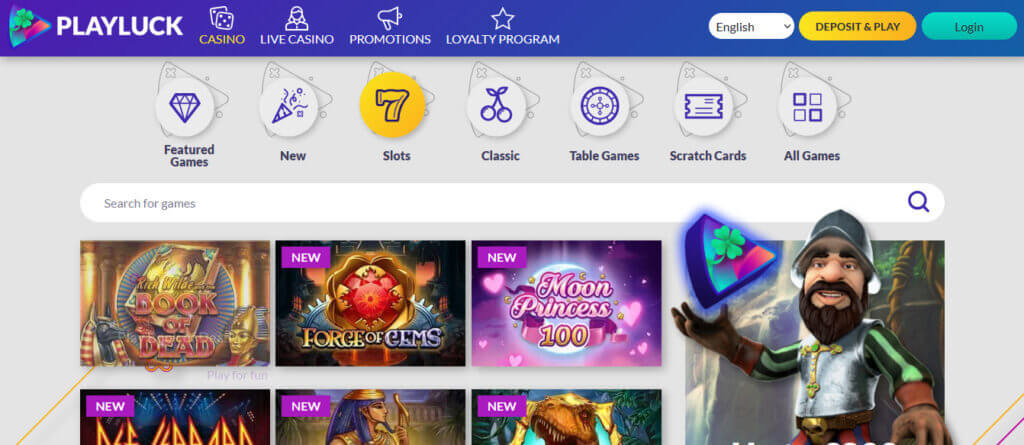Open the Featured Games diamond icon

185,107
